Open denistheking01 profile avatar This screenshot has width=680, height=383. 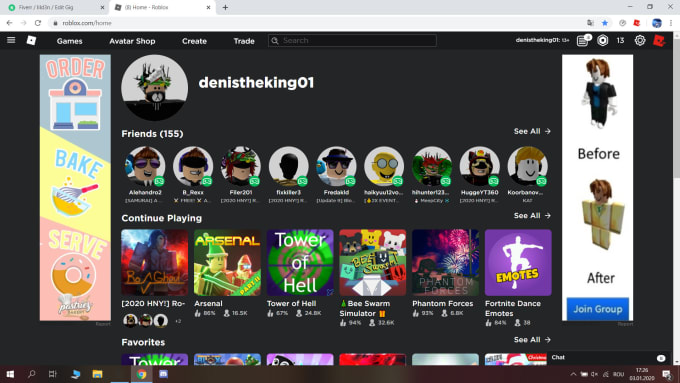154,88
